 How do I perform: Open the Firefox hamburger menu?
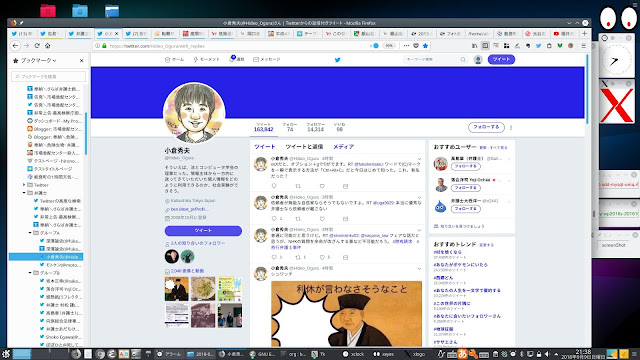[583, 46]
